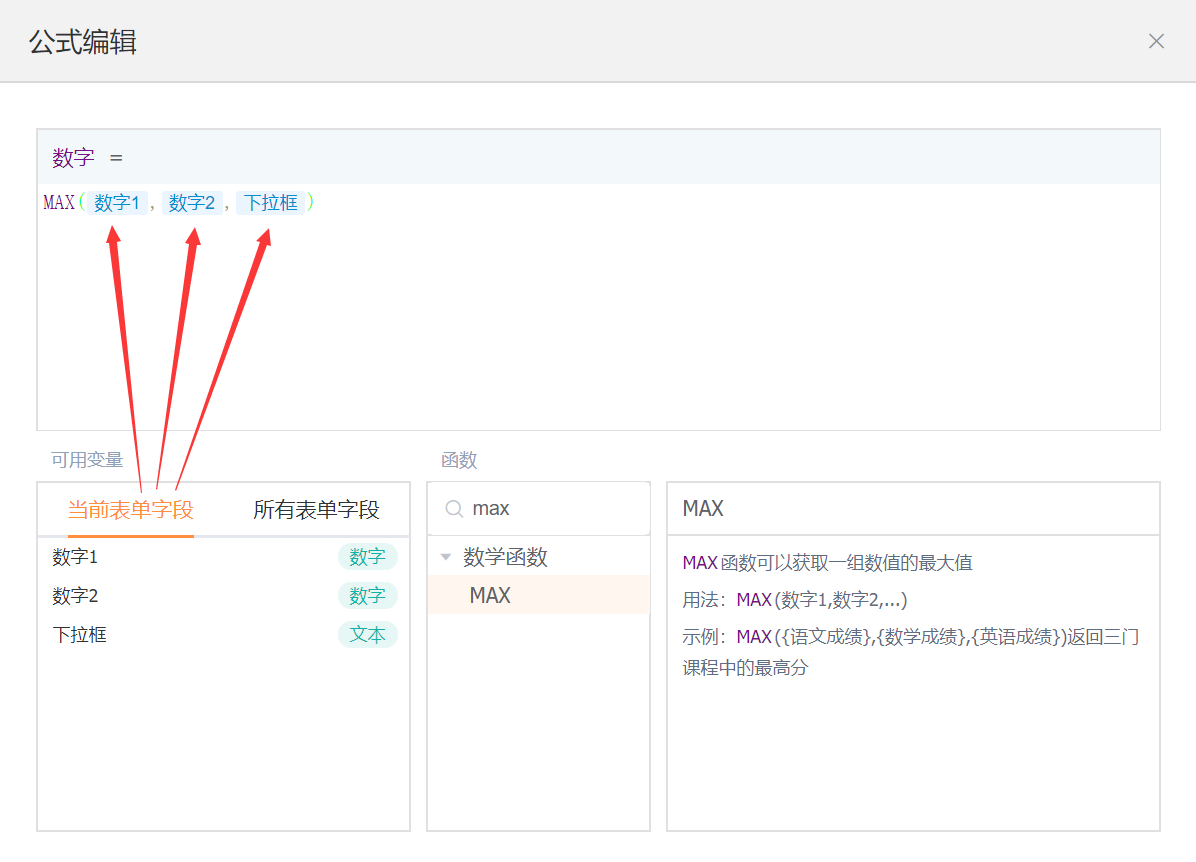Click the MAX函数可以获取一组数值的最大值 description
The height and width of the screenshot is (862, 1196).
[x=828, y=563]
